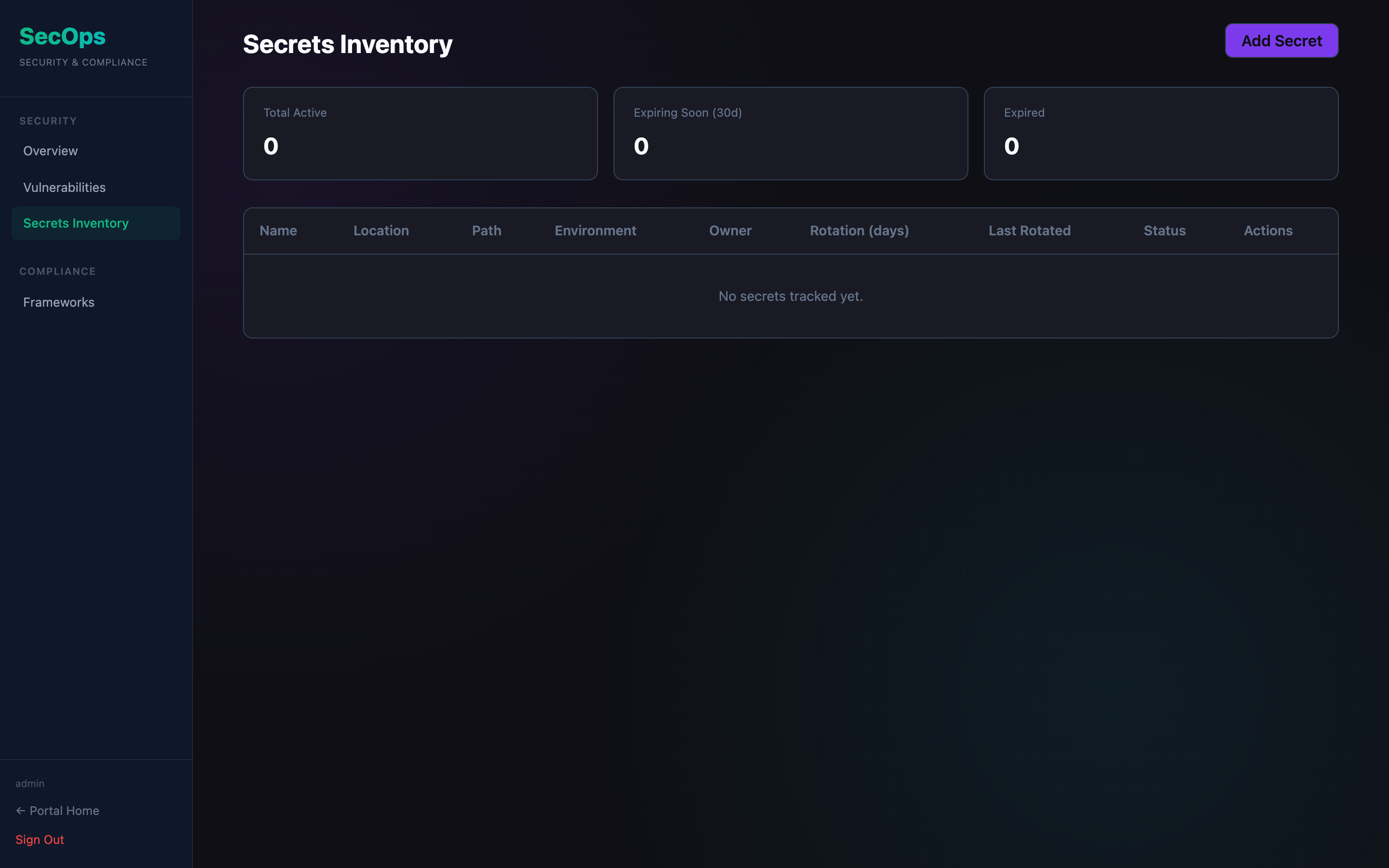Open the Overview page
The width and height of the screenshot is (1389, 868).
pos(51,150)
